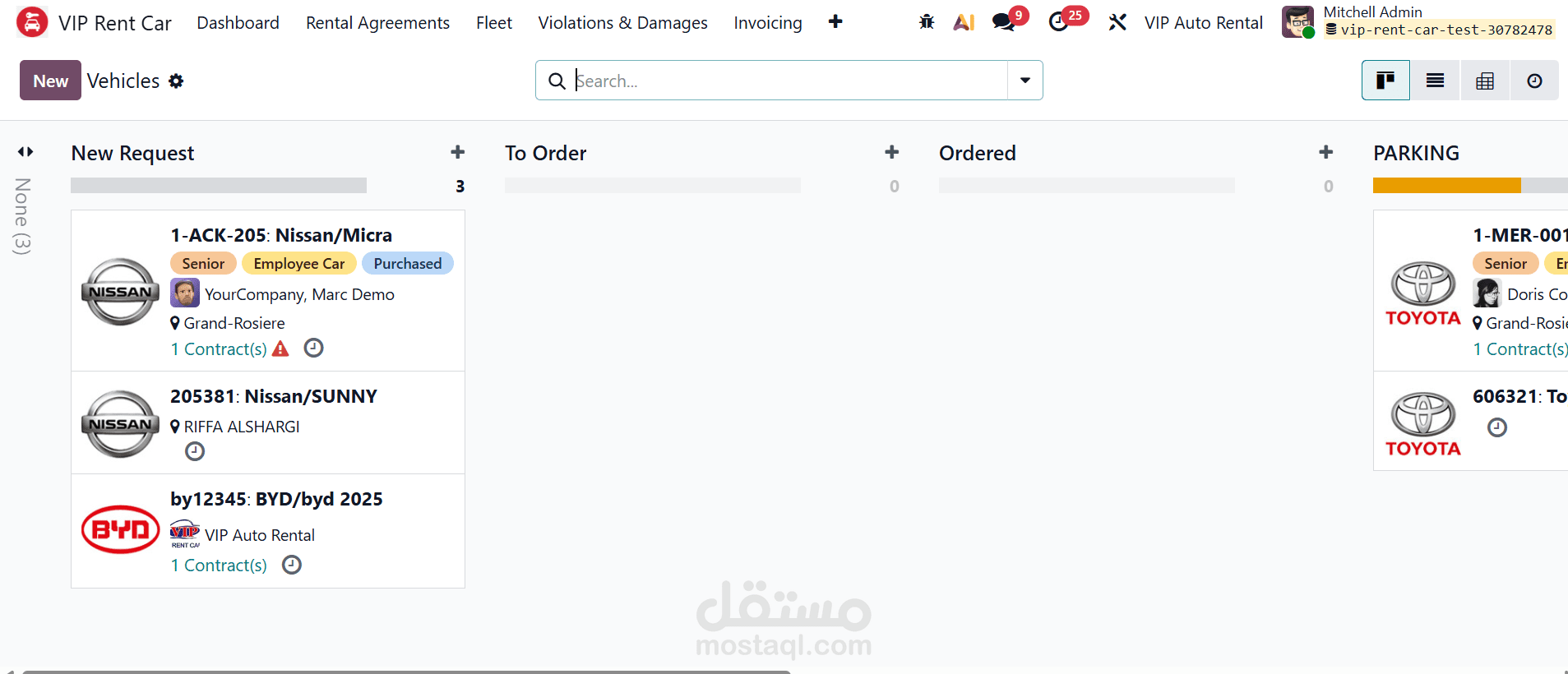Click Employee Car tag on Nissan/Micra

tap(299, 263)
